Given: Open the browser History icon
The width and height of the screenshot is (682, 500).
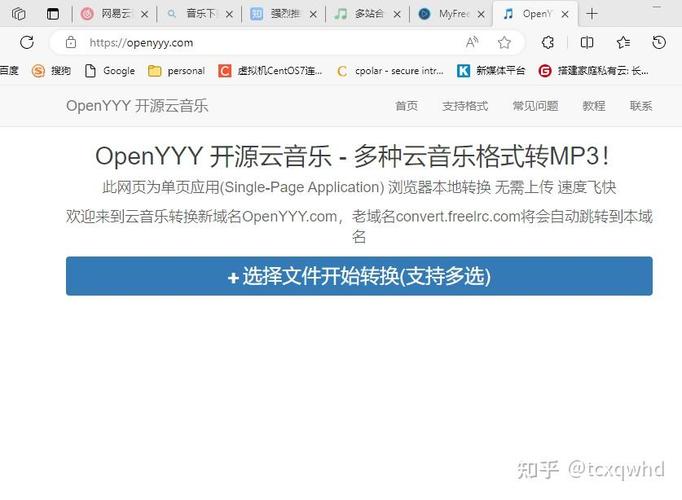Looking at the screenshot, I should (659, 42).
